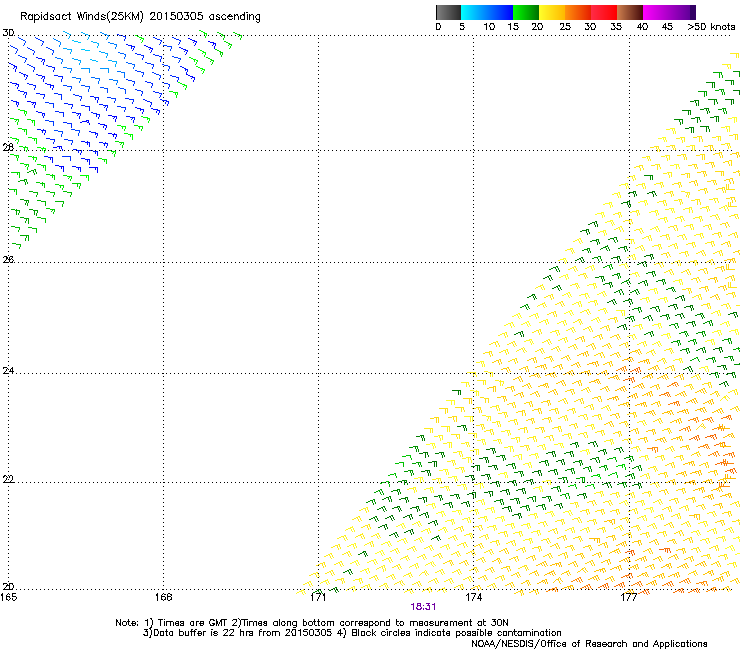The height and width of the screenshot is (650, 740).
Task: Click the latitude axis label 22
Action: click(x=8, y=479)
